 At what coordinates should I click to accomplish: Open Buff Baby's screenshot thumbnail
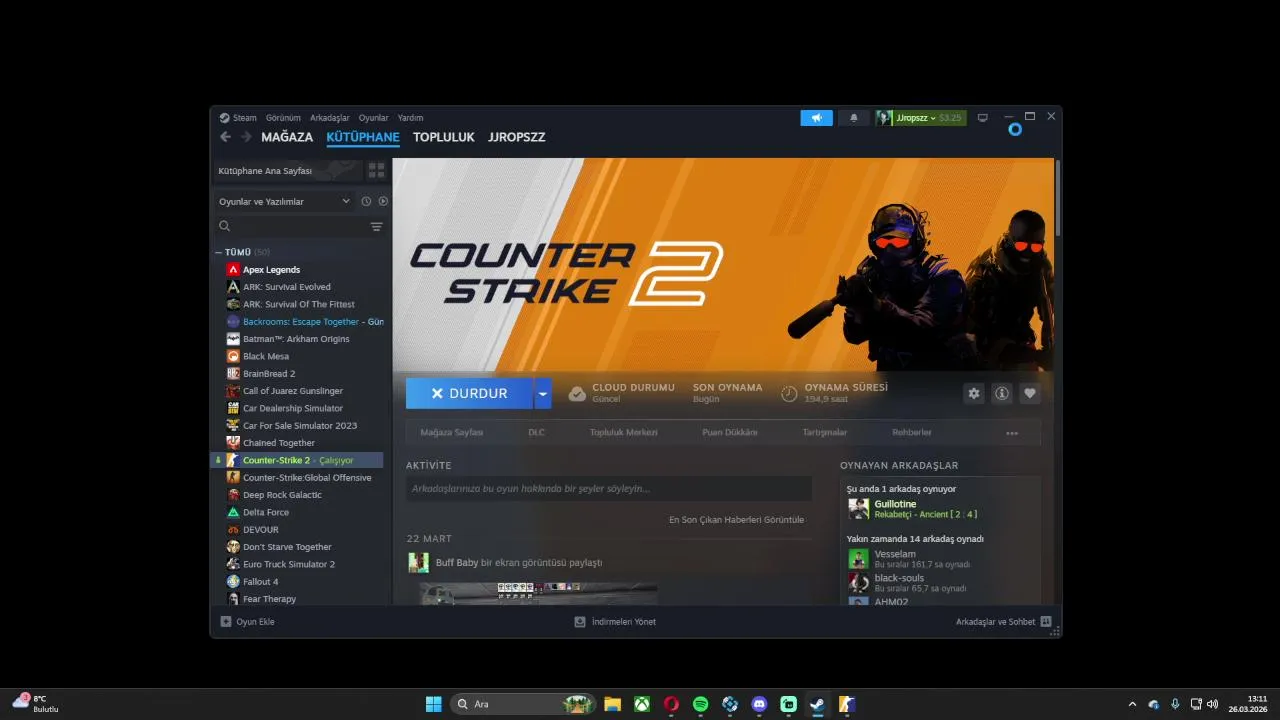pyautogui.click(x=539, y=594)
